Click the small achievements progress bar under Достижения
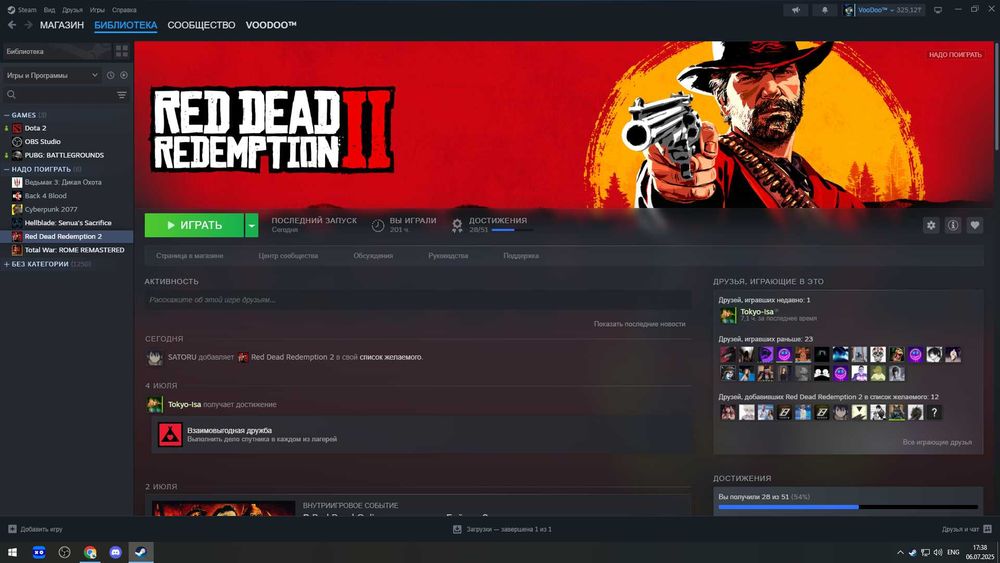1000x563 pixels. tap(511, 230)
